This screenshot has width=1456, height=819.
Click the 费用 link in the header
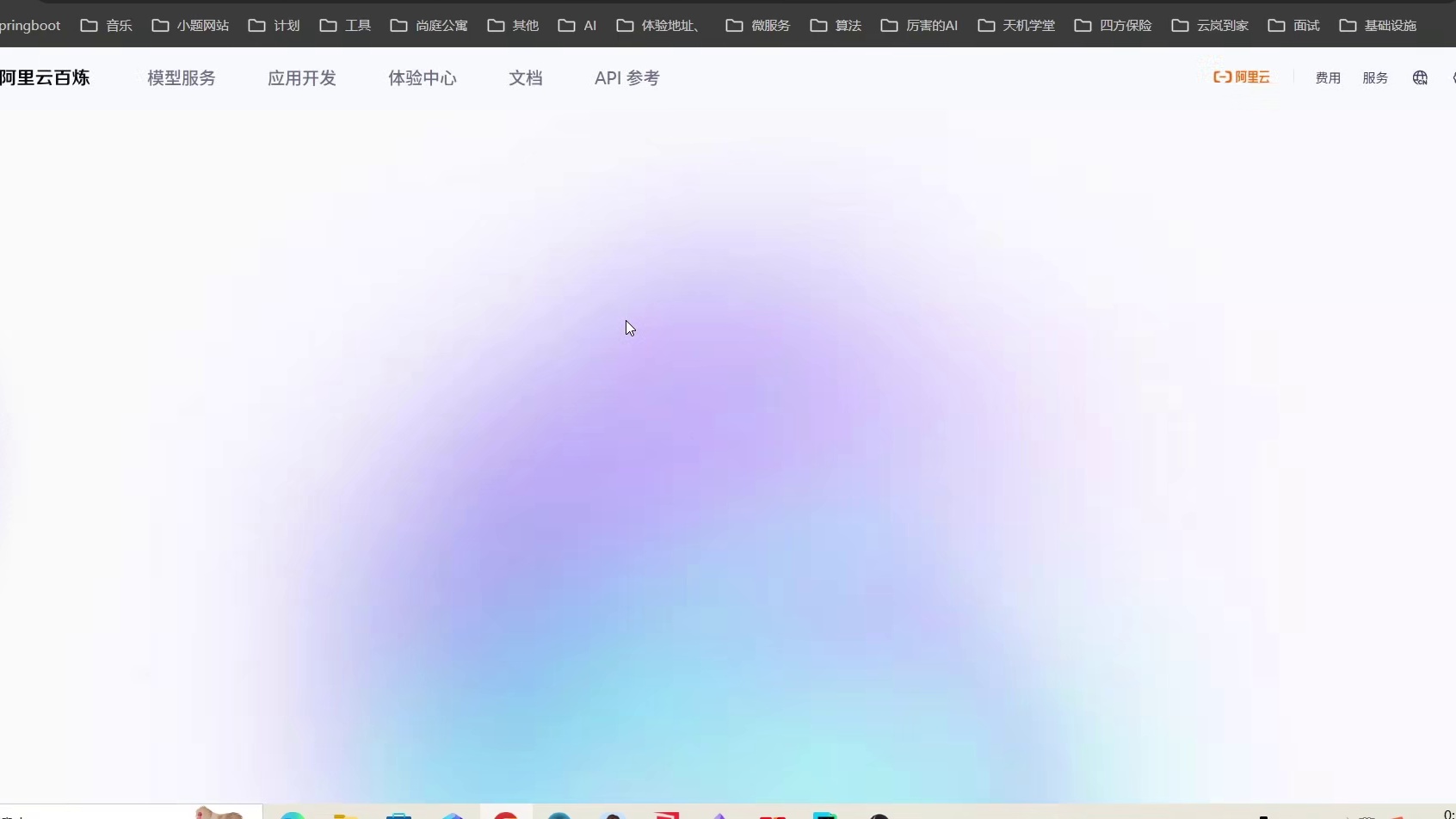tap(1328, 77)
